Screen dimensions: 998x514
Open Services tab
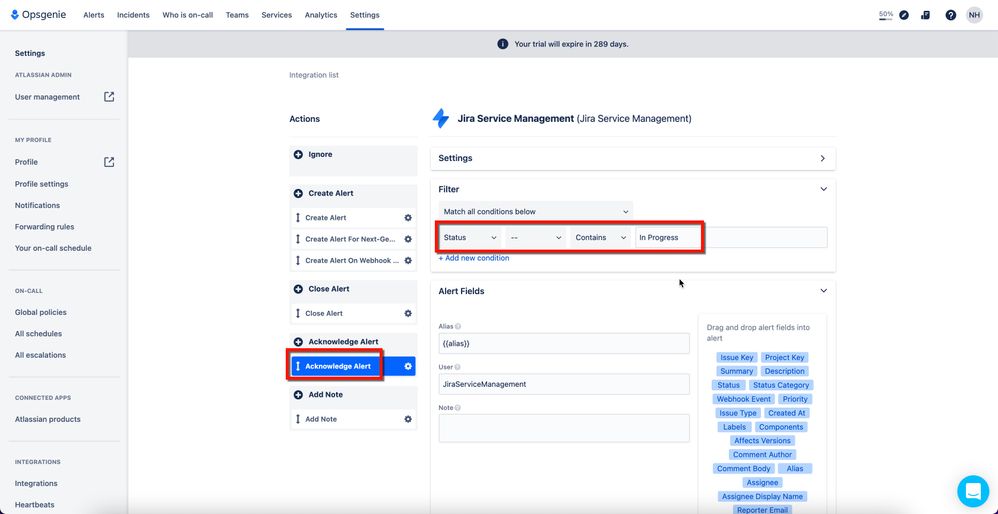click(x=276, y=15)
